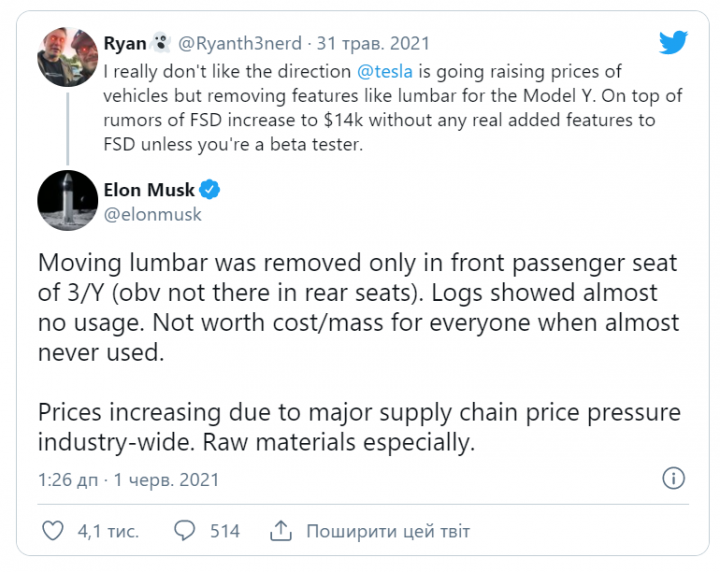
Task: Like the tweet with the heart icon
Action: click(53, 531)
